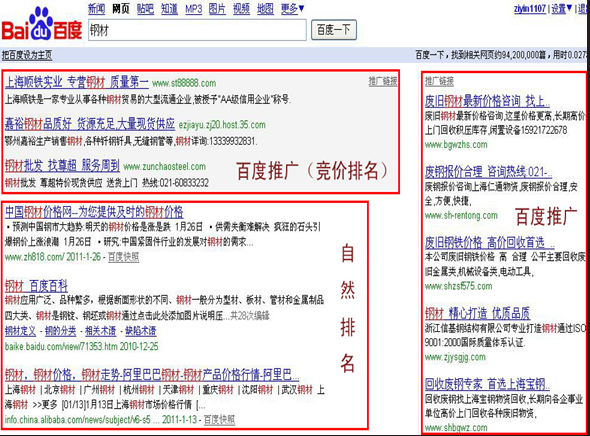Viewport: 590px width, 436px height.
Task: Open the 视频 video tab
Action: tap(241, 9)
